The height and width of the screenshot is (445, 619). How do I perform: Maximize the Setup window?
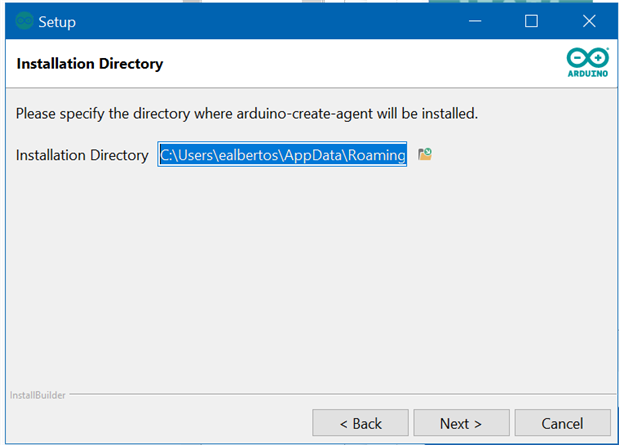pos(531,21)
